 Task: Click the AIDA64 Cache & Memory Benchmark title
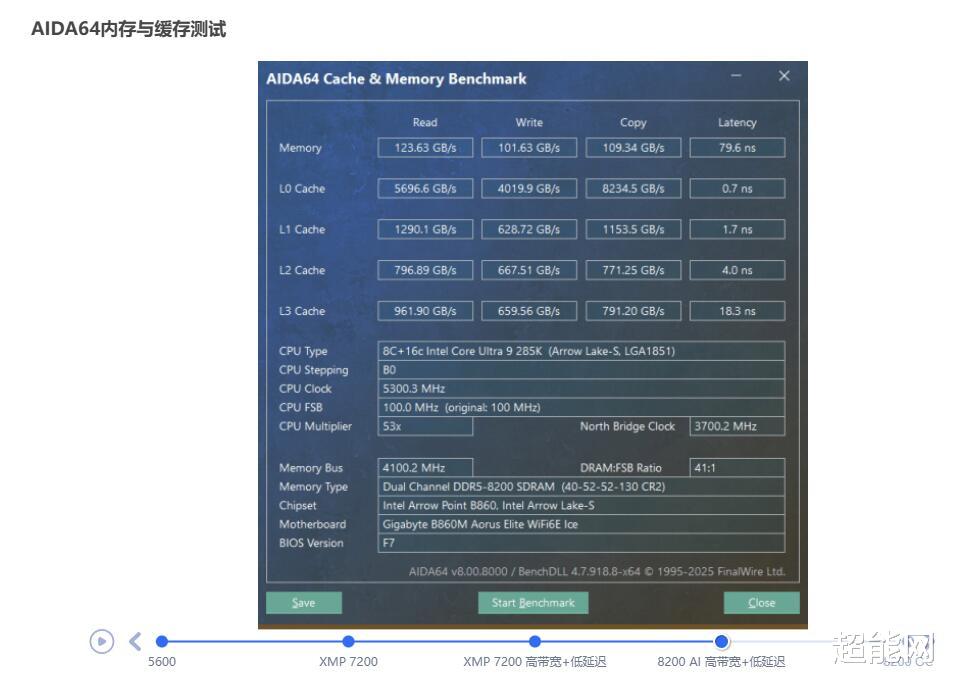tap(396, 79)
